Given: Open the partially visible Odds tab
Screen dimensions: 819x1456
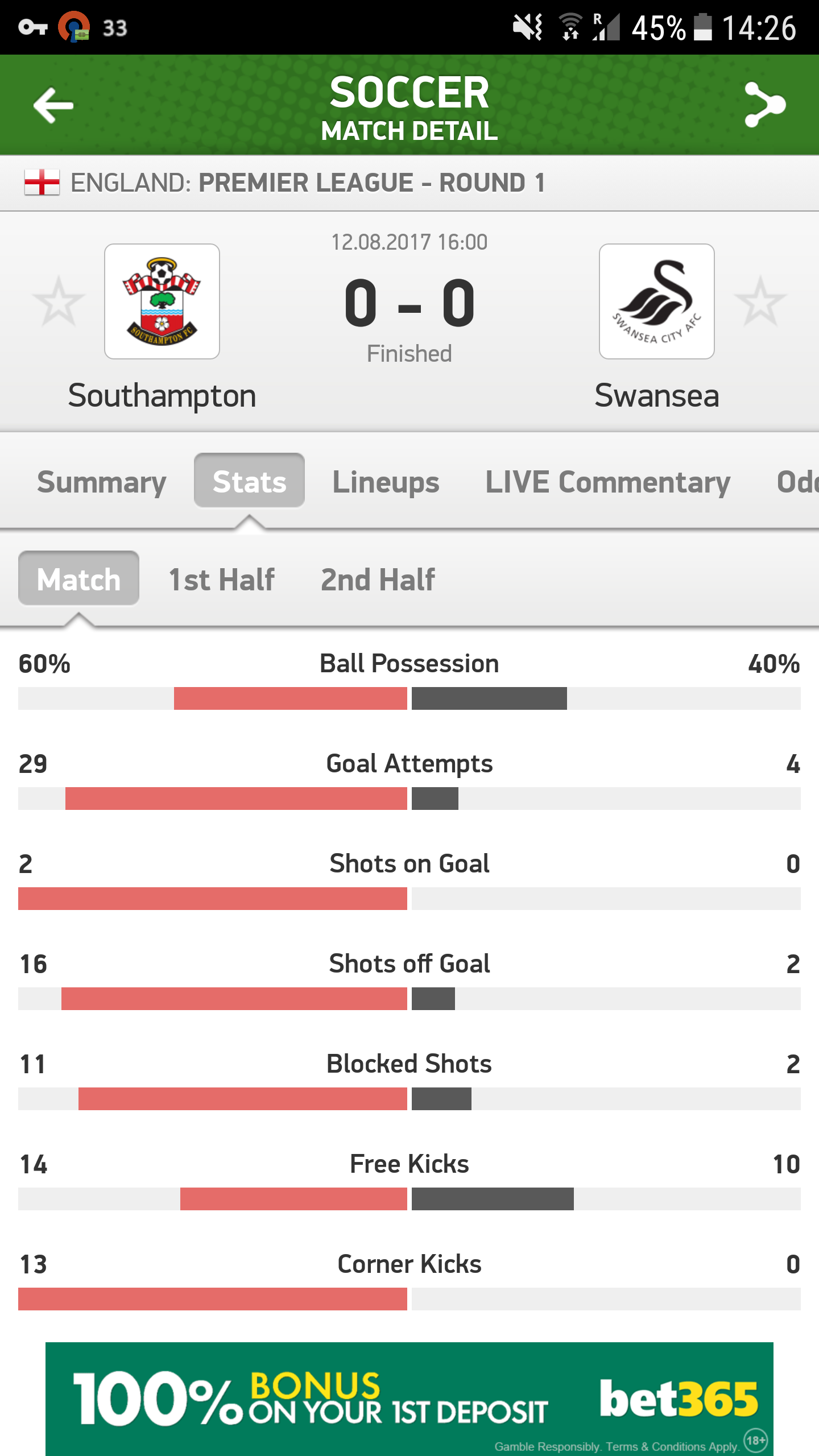Looking at the screenshot, I should (797, 482).
